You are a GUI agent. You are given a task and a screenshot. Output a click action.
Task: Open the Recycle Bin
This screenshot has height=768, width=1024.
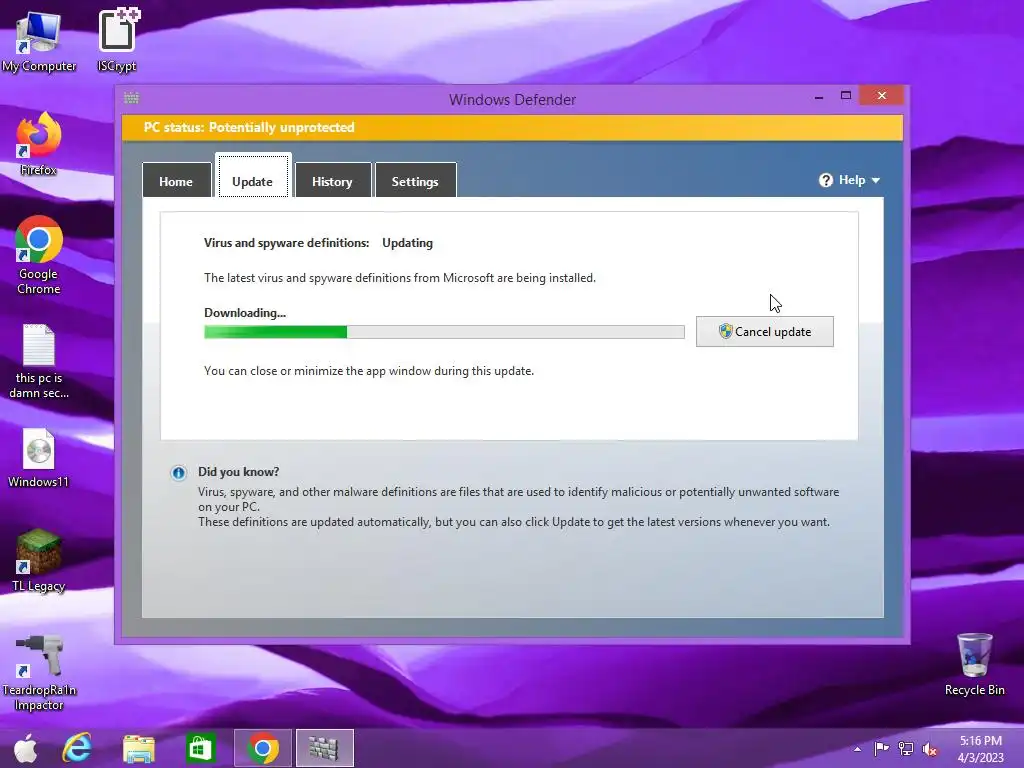tap(974, 664)
